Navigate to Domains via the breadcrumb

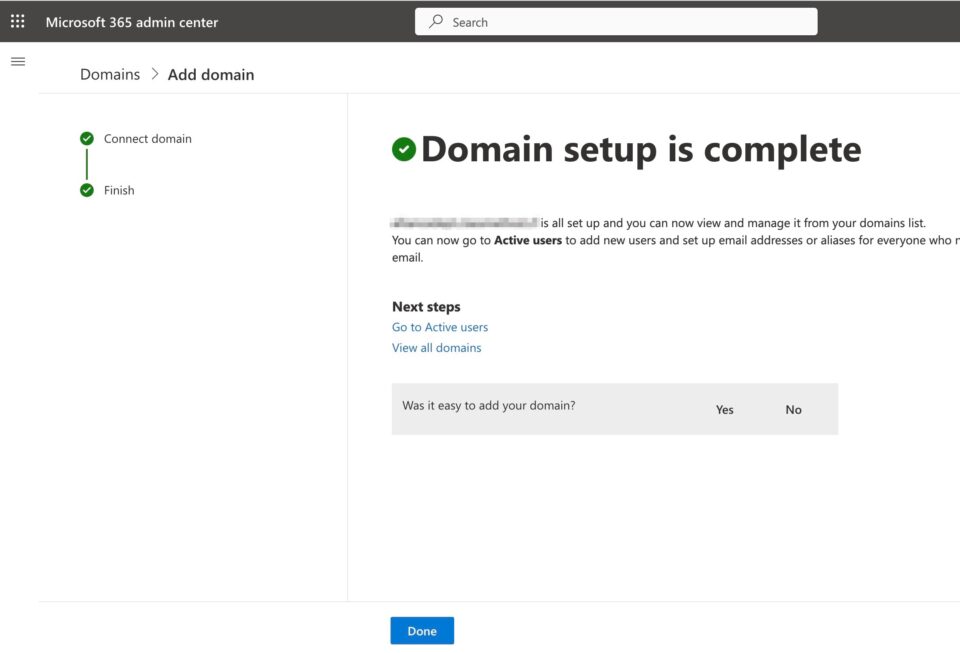109,74
